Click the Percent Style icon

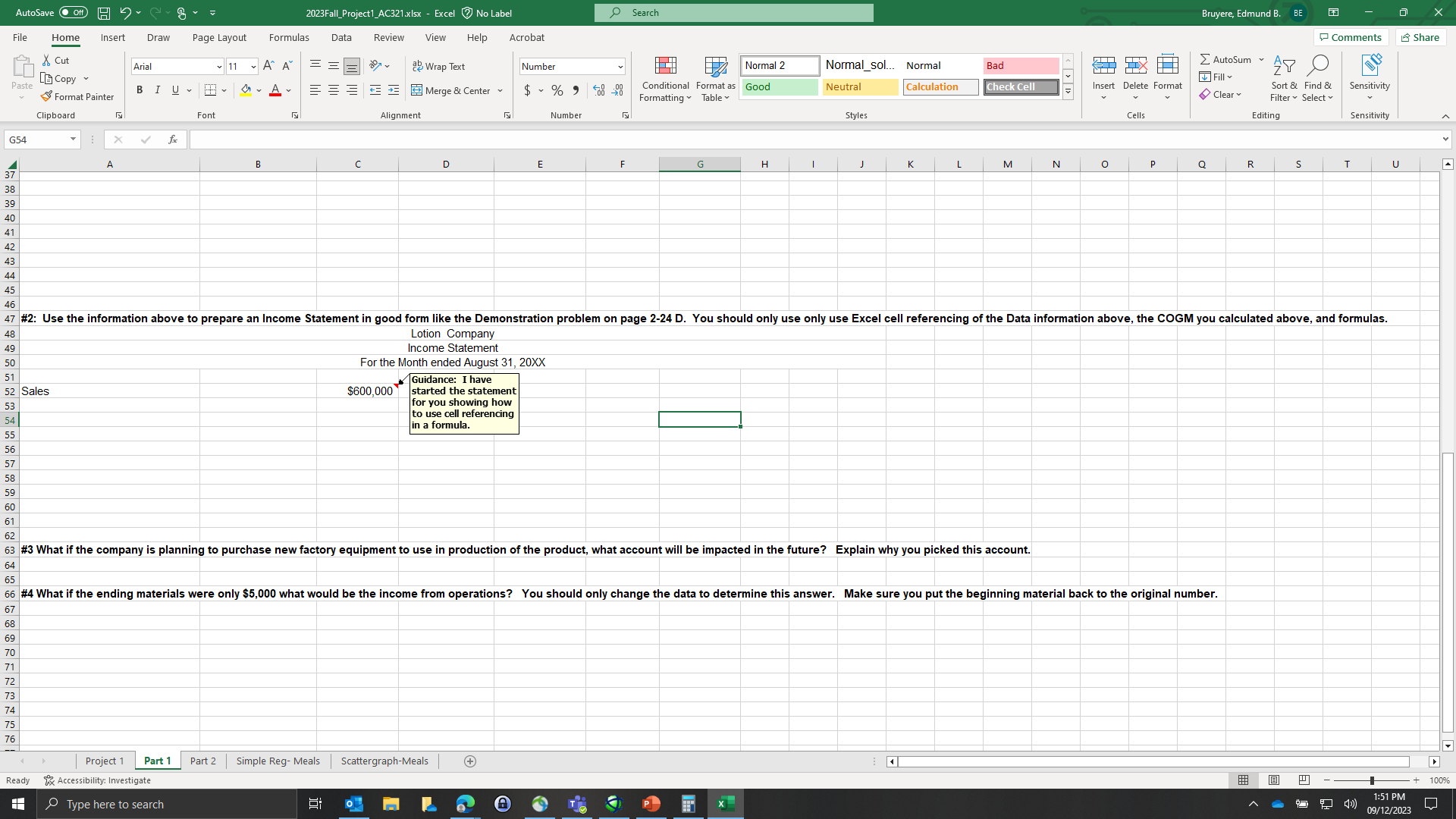[557, 90]
